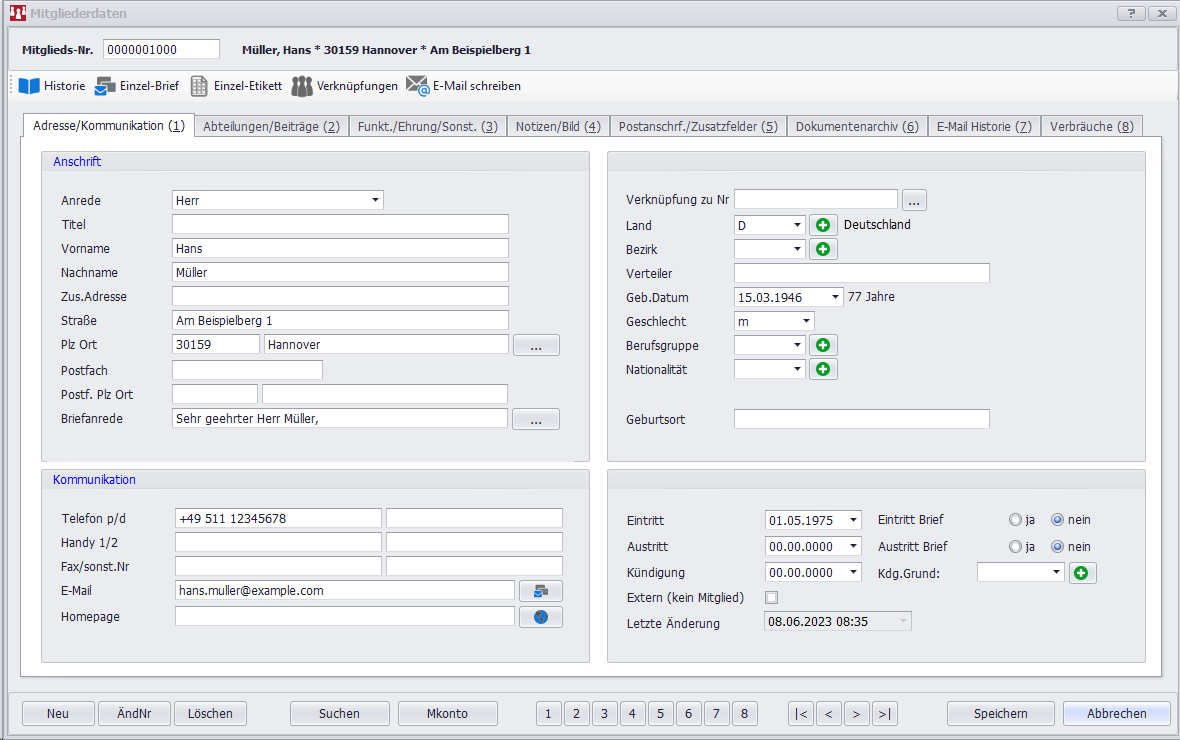Select 'ja' for Eintritt Brief
Screen dimensions: 1180x740
(x=1016, y=520)
